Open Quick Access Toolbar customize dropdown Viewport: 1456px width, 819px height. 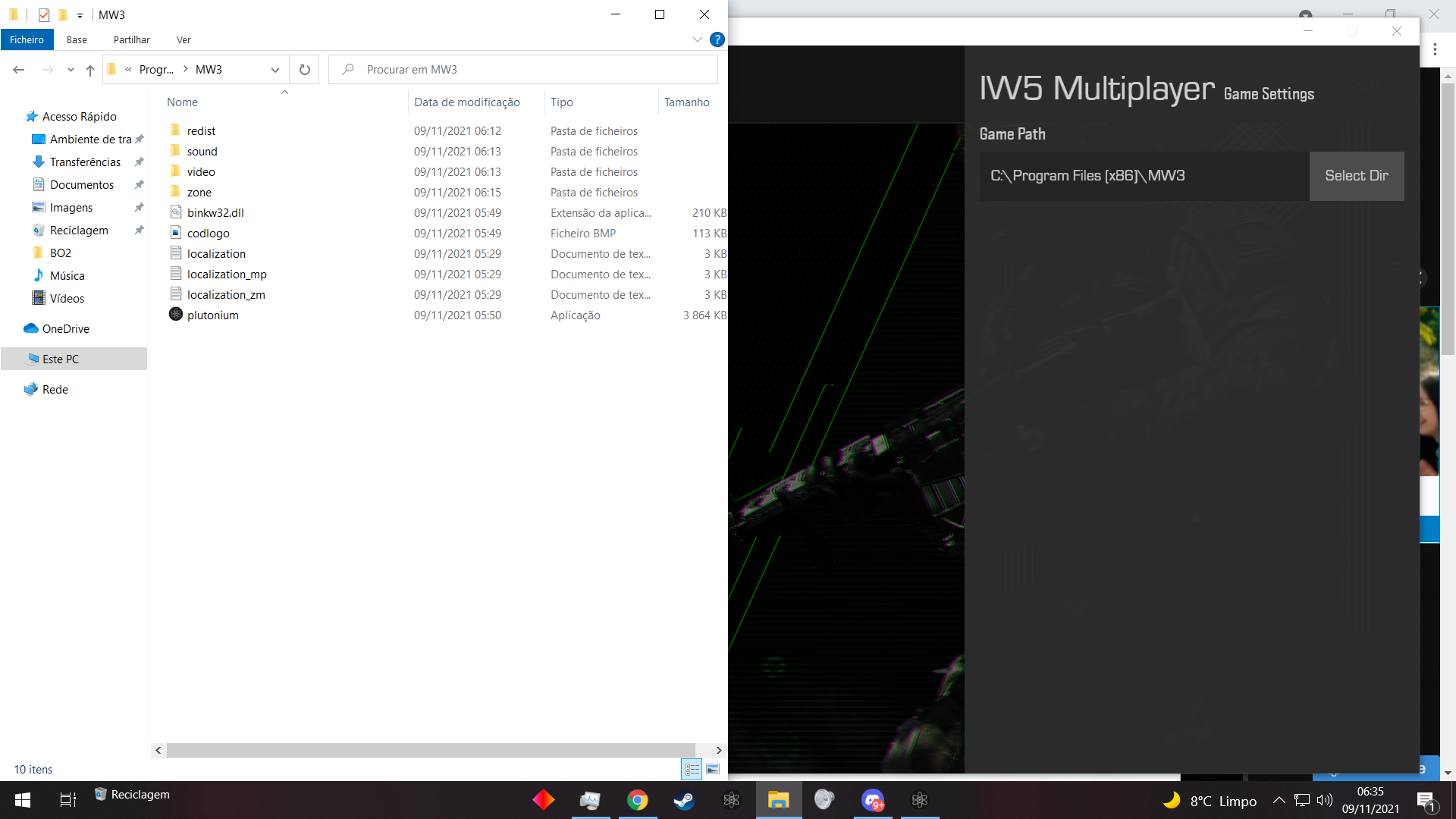[x=80, y=14]
